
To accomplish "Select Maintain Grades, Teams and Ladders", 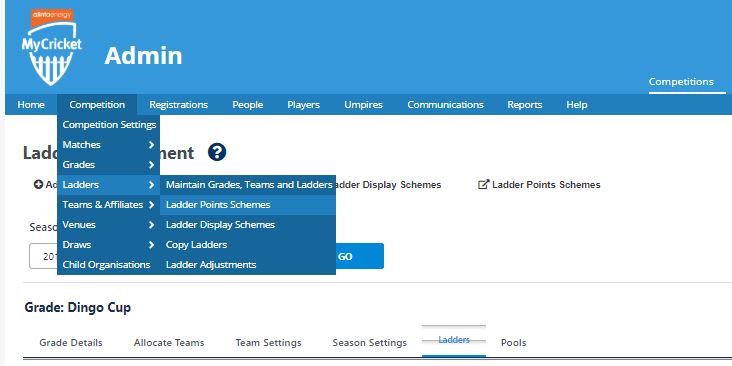I will [x=248, y=184].
